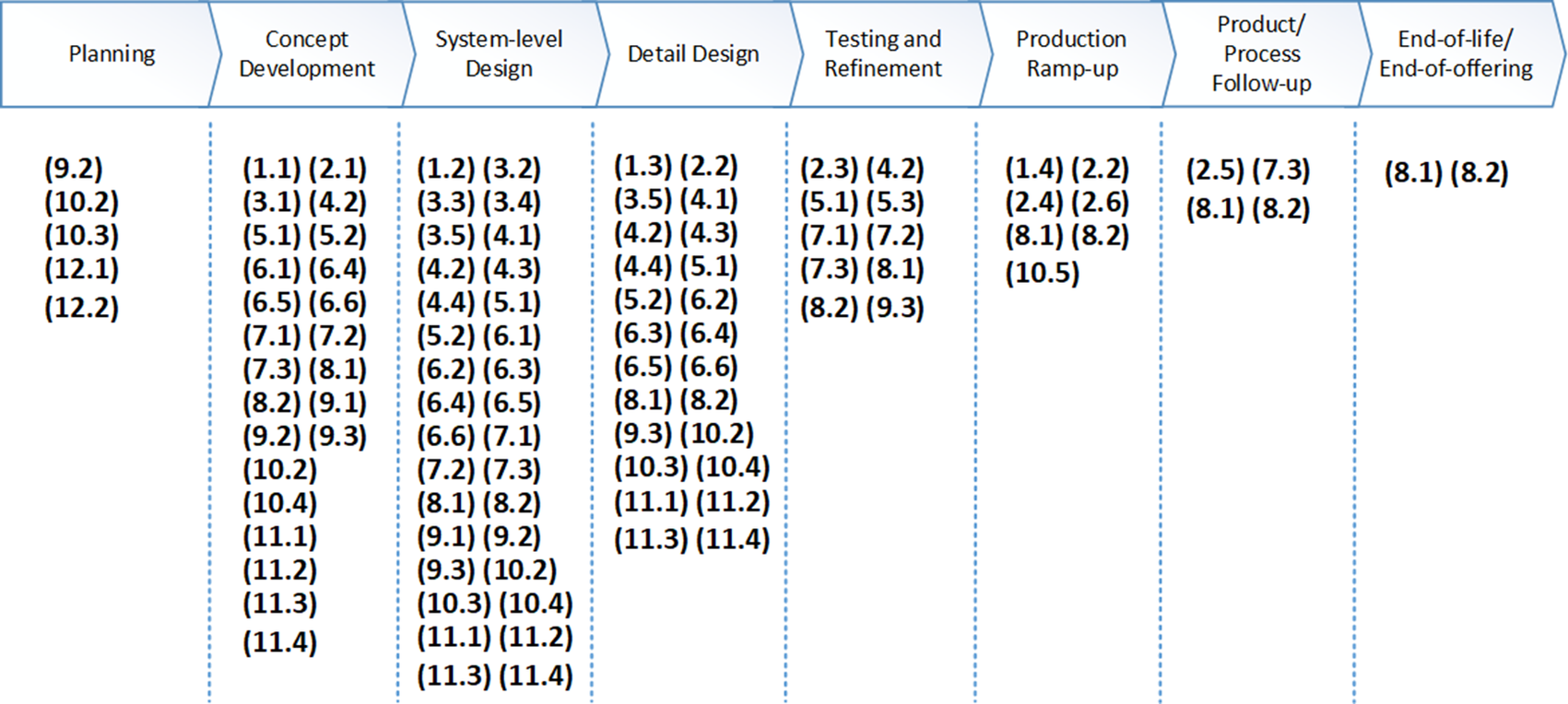Click item (5.3) under Testing and Refinement
Viewport: 1568px width, 704px height.
click(895, 203)
